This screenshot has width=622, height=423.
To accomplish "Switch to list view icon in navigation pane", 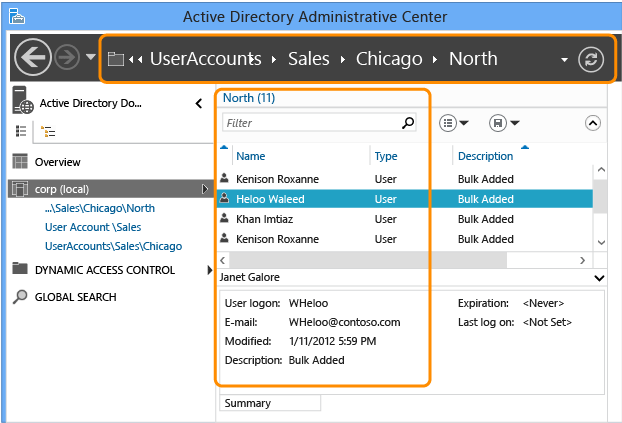I will (x=21, y=131).
